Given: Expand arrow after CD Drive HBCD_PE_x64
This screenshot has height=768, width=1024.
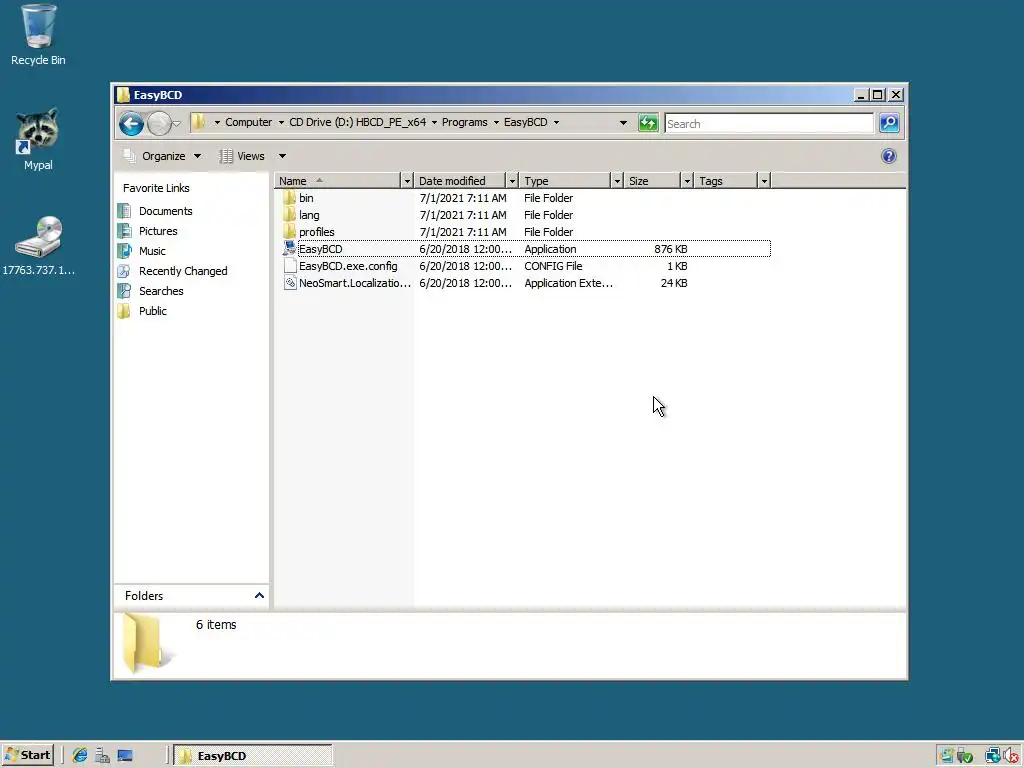Looking at the screenshot, I should [434, 123].
